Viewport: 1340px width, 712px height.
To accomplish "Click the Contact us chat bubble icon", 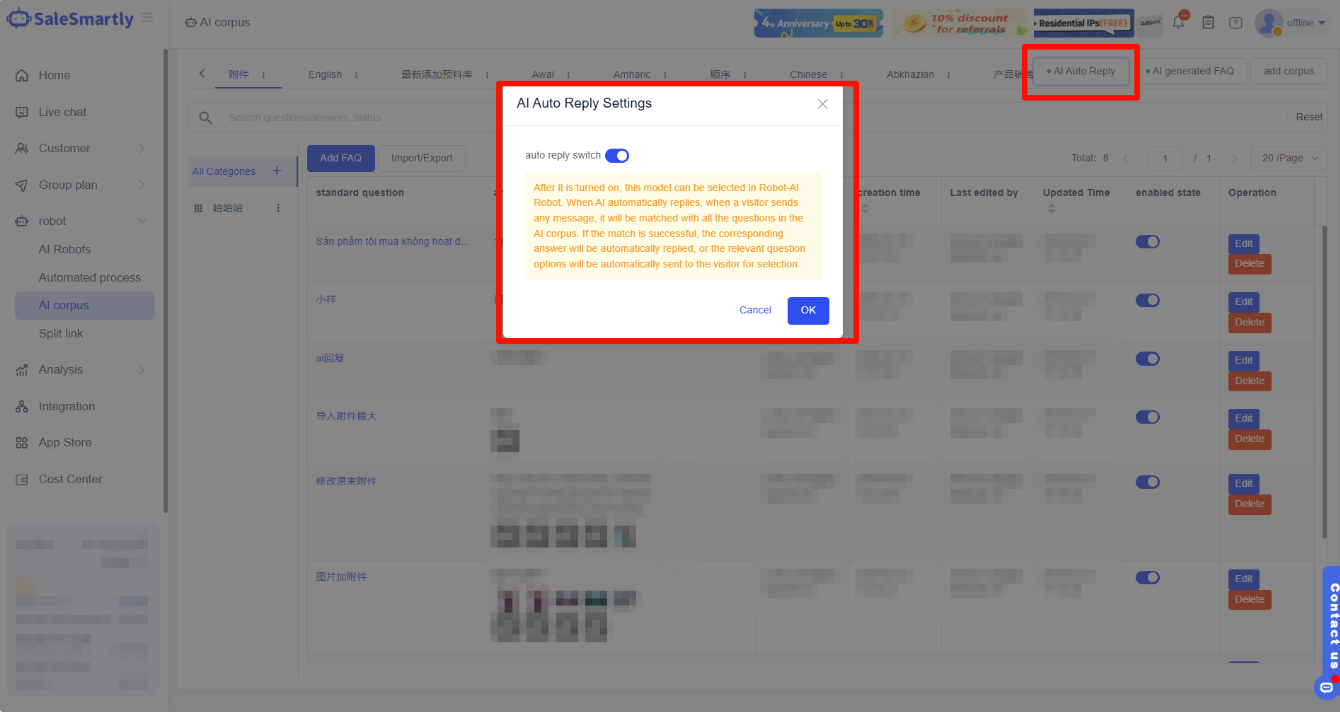I will click(1327, 687).
